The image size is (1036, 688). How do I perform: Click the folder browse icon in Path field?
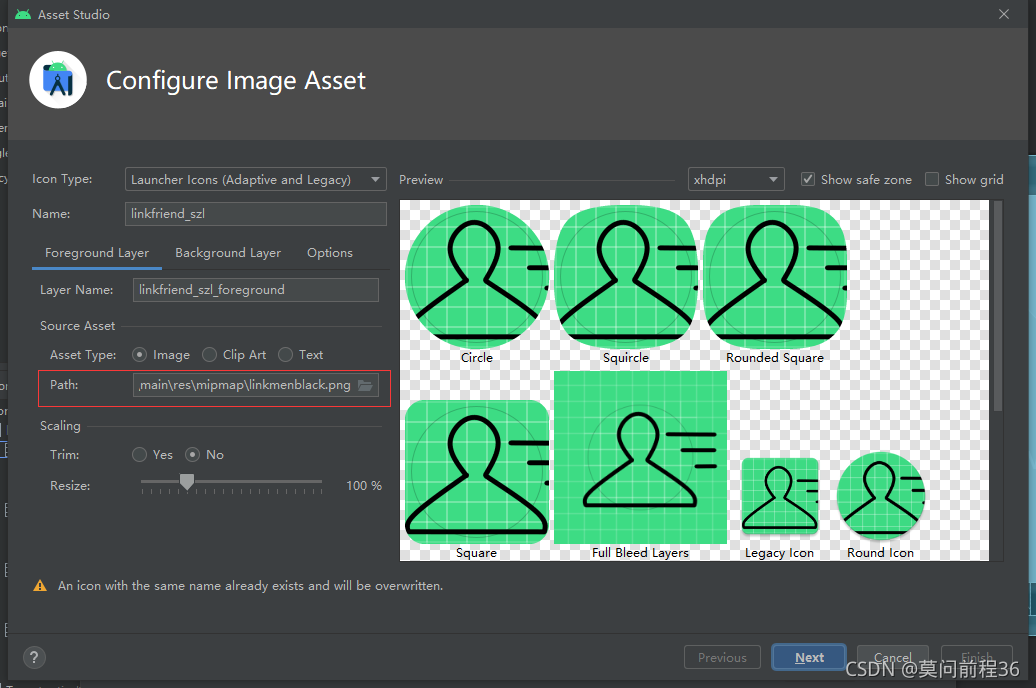click(365, 385)
